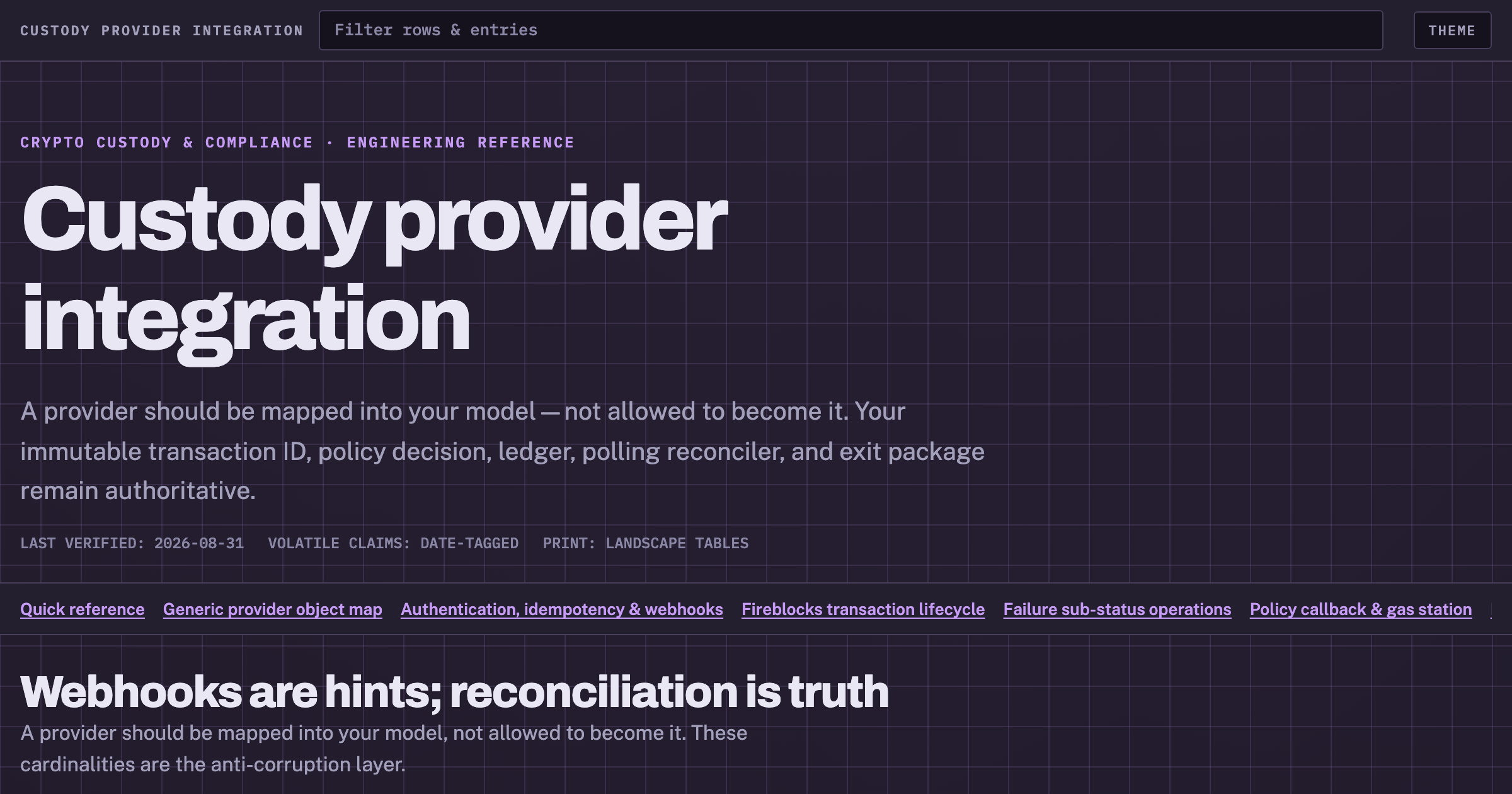Image resolution: width=1512 pixels, height=794 pixels.
Task: Click the intro paragraph about immutable transaction ID
Action: click(502, 451)
